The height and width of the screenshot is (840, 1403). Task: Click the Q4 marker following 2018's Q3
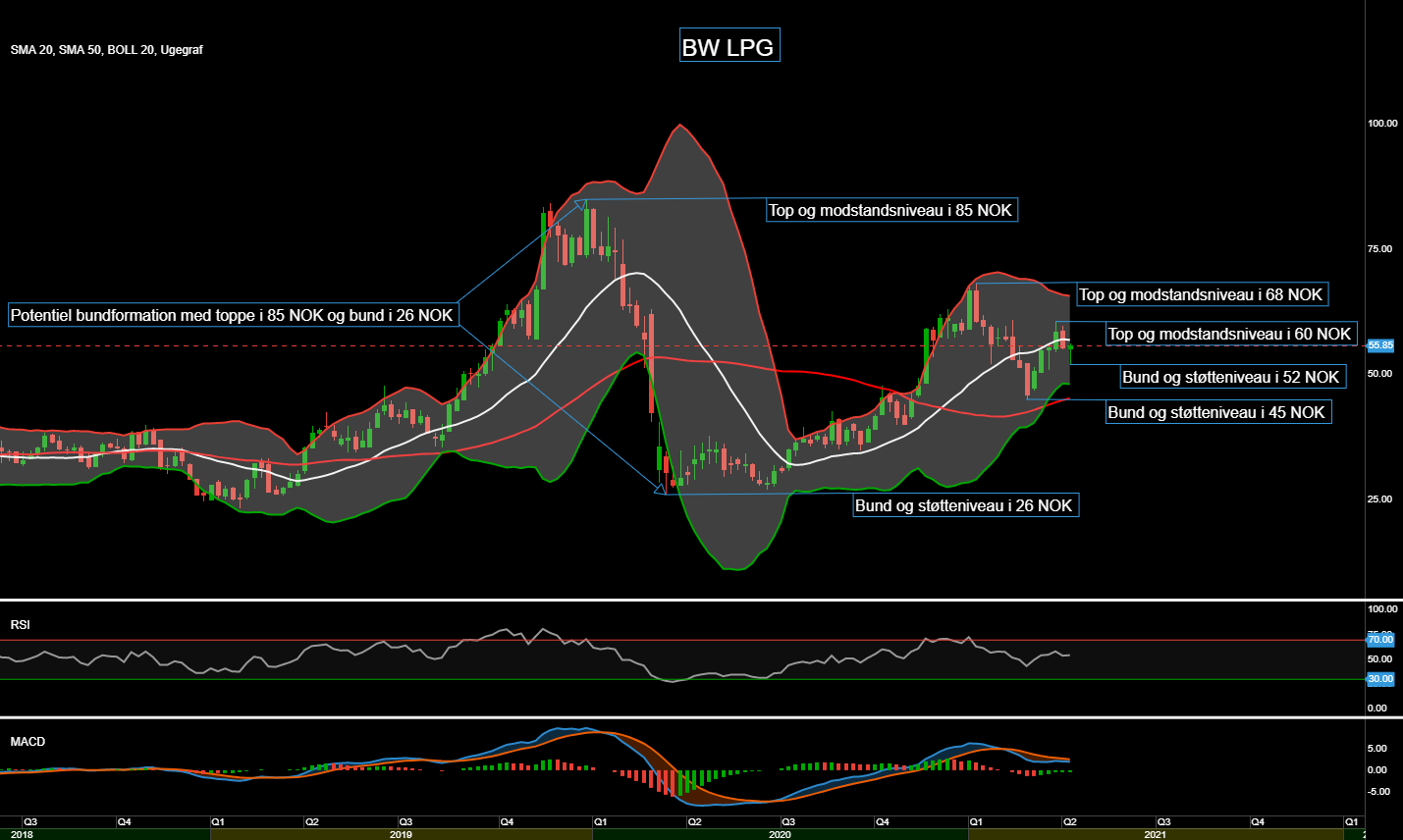coord(124,822)
